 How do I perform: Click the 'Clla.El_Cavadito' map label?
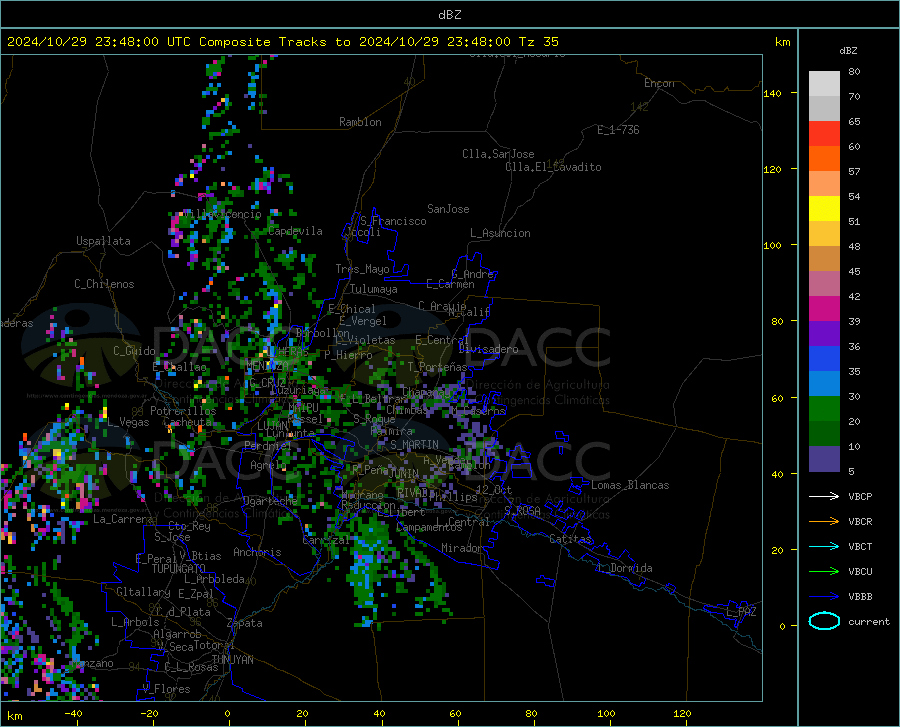553,167
